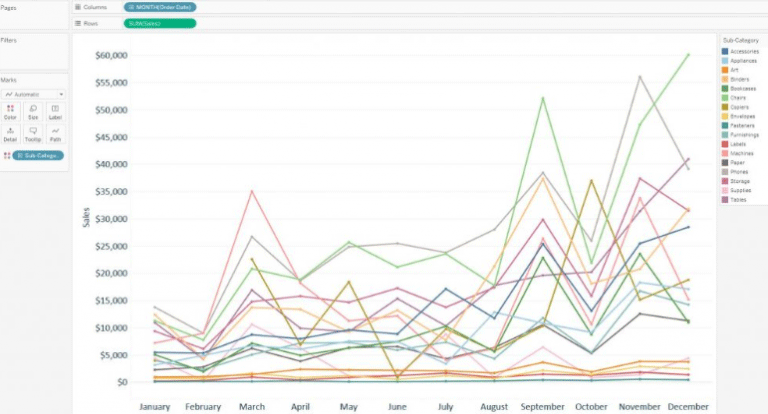This screenshot has width=768, height=414.
Task: Click the Filters shelf header
Action: 9,40
